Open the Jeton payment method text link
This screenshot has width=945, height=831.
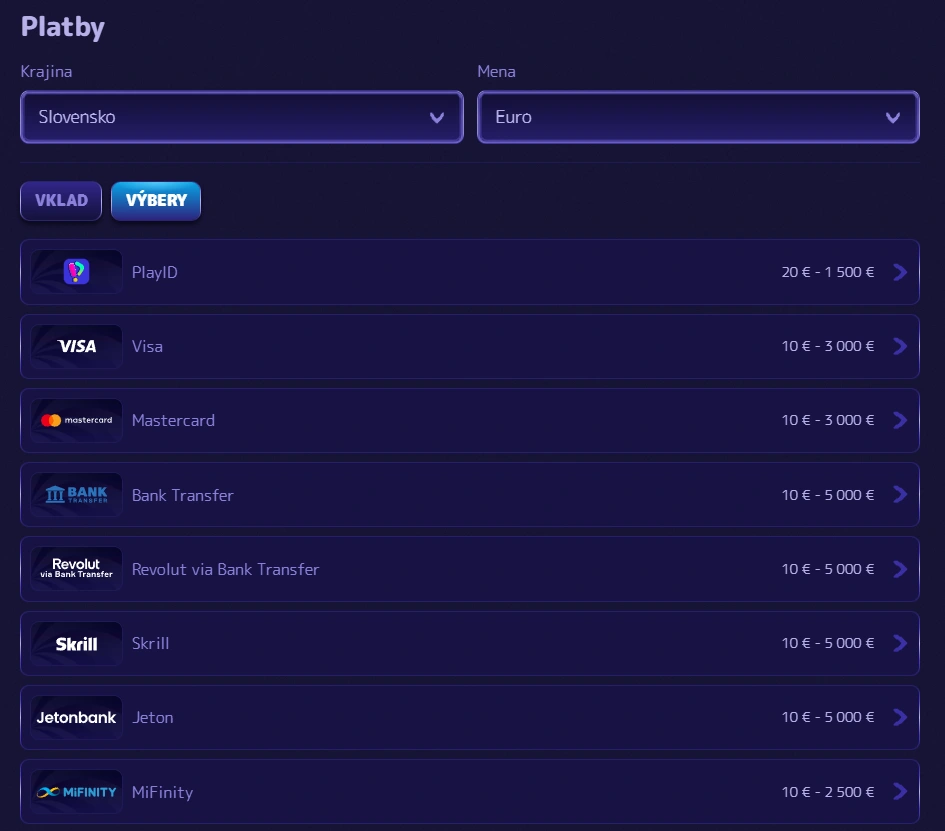pos(152,717)
